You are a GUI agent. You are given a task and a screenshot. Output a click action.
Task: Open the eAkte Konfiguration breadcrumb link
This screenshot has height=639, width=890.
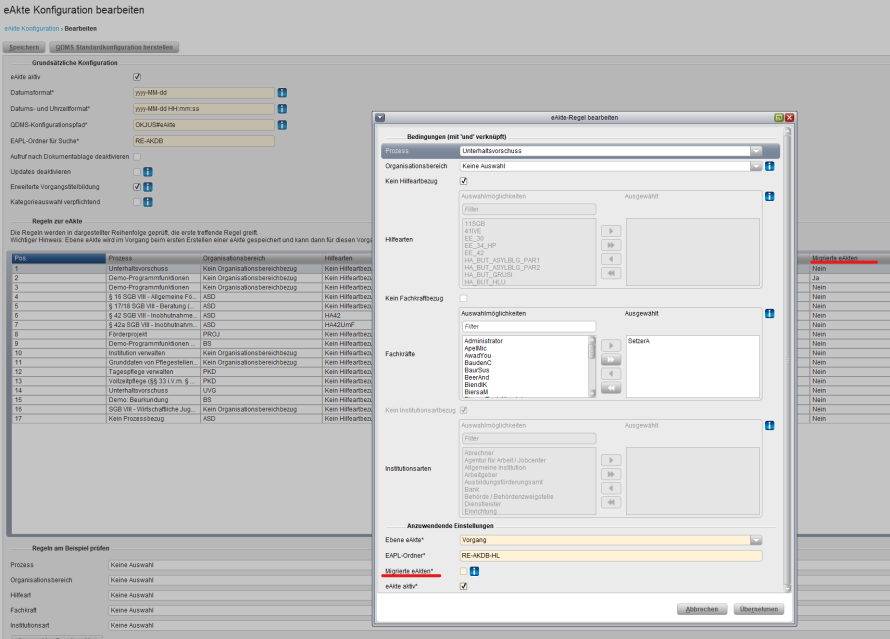coord(32,28)
